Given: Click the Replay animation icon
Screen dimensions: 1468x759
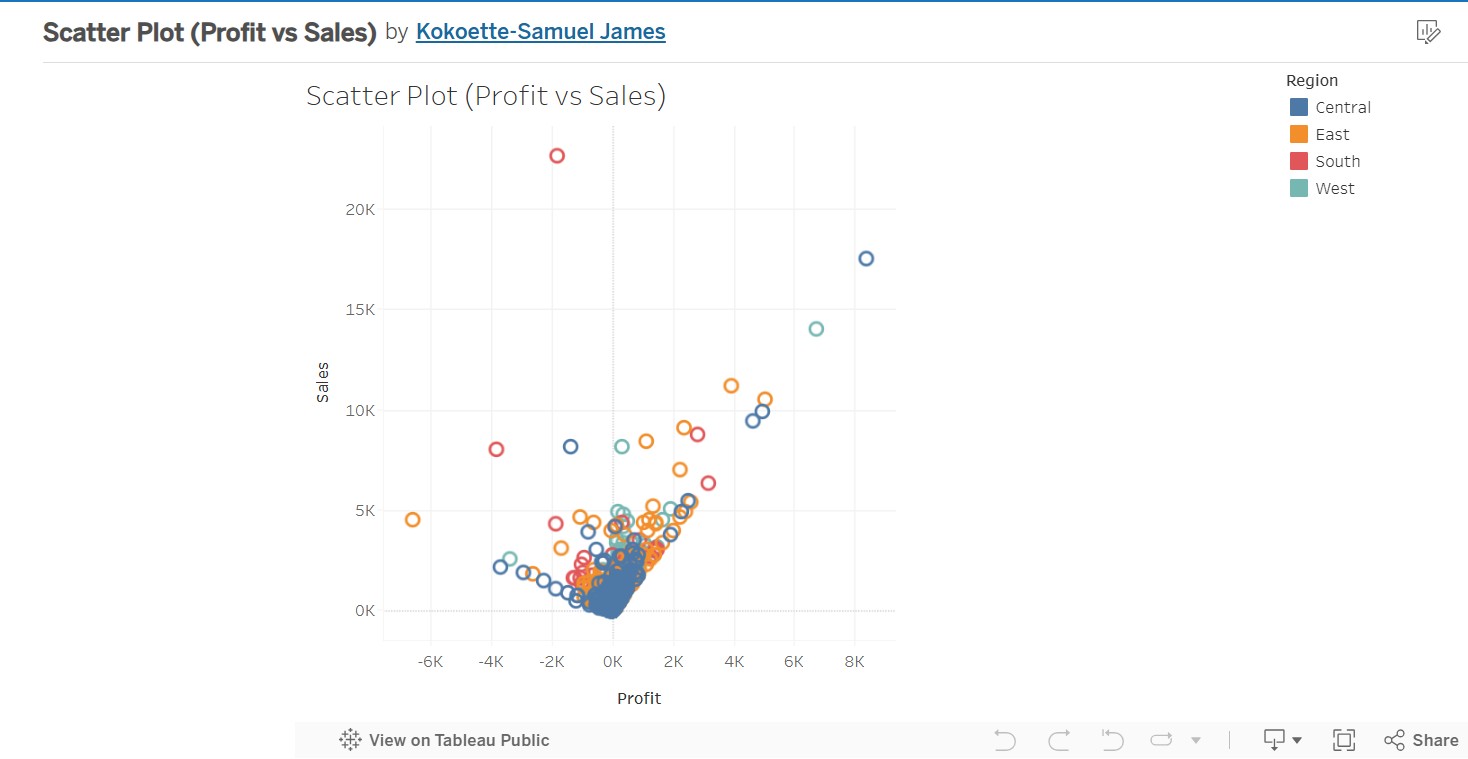Looking at the screenshot, I should pyautogui.click(x=1162, y=740).
